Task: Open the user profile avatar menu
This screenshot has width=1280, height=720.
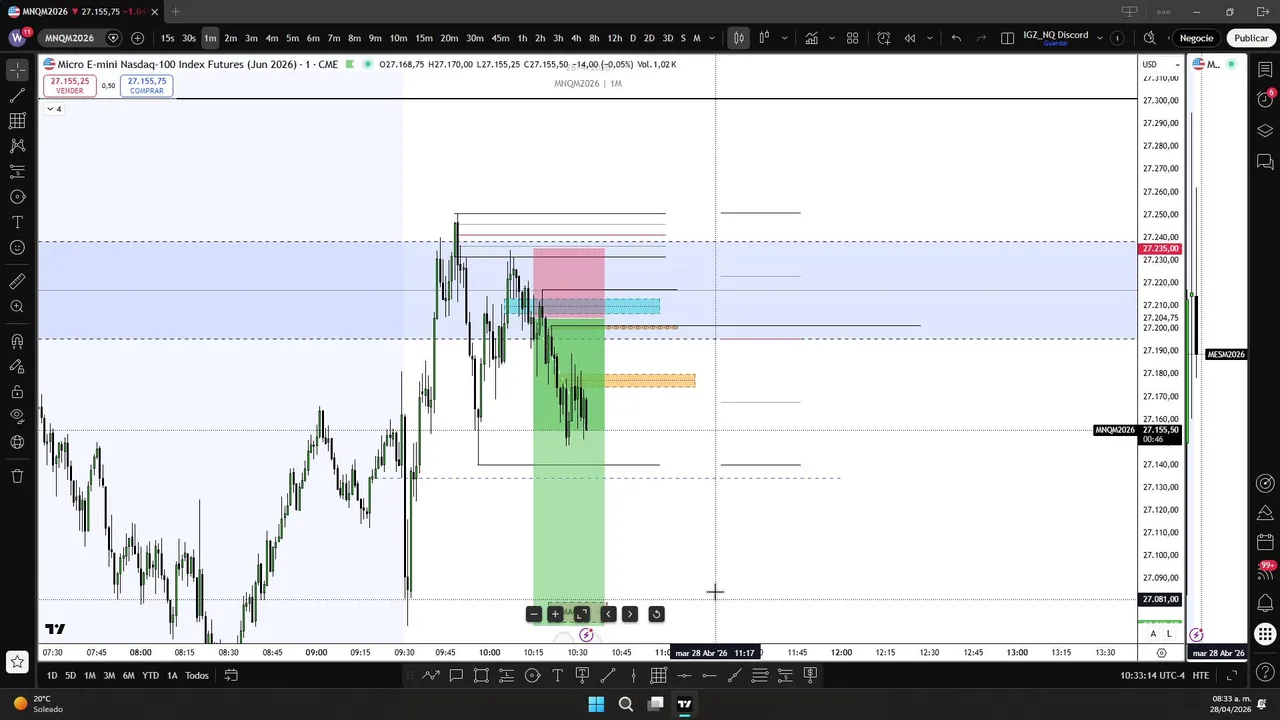Action: pyautogui.click(x=17, y=38)
